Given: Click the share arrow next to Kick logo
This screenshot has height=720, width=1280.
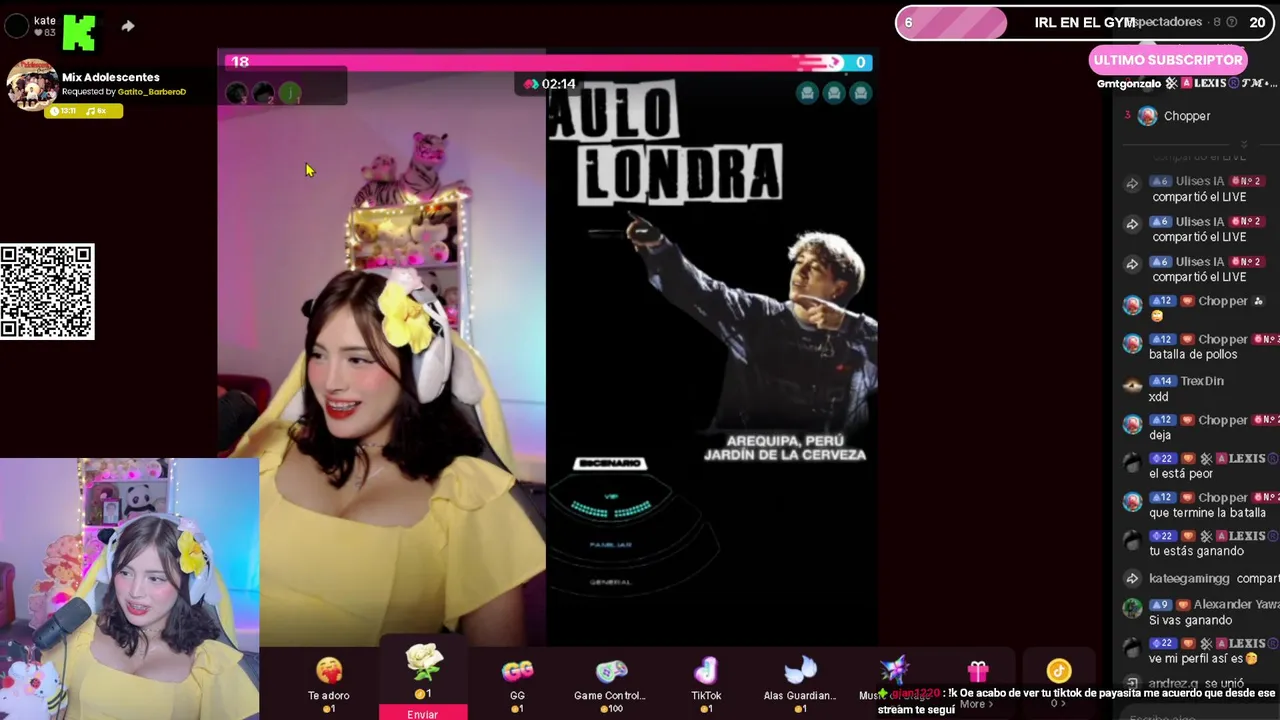Looking at the screenshot, I should pyautogui.click(x=128, y=26).
